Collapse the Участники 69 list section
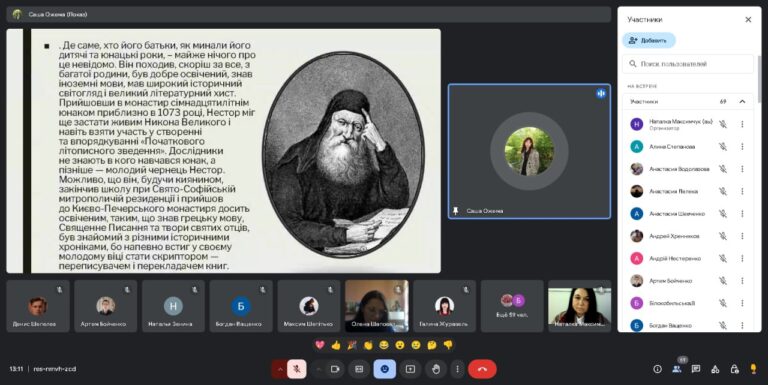This screenshot has height=385, width=768. pyautogui.click(x=742, y=101)
